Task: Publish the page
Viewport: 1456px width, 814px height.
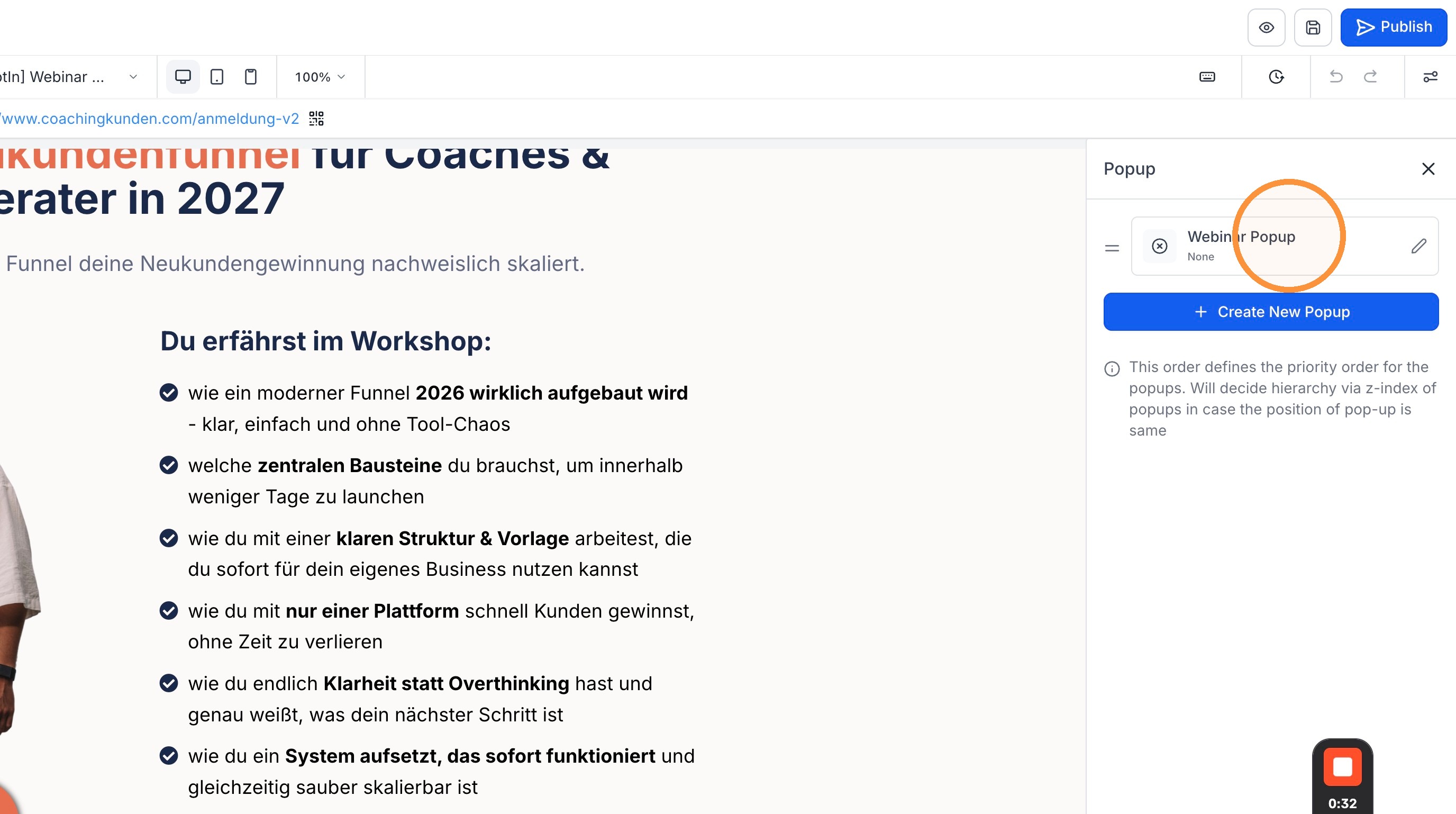Action: click(x=1393, y=27)
